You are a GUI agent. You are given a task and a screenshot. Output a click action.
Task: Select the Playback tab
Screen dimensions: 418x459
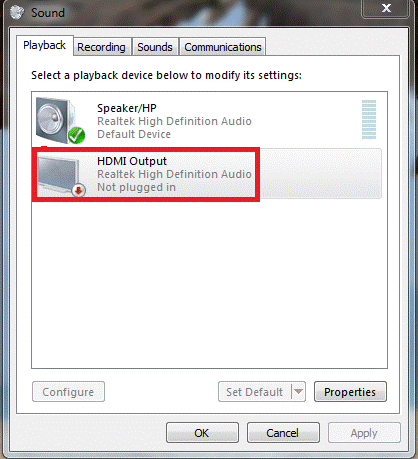pyautogui.click(x=45, y=45)
